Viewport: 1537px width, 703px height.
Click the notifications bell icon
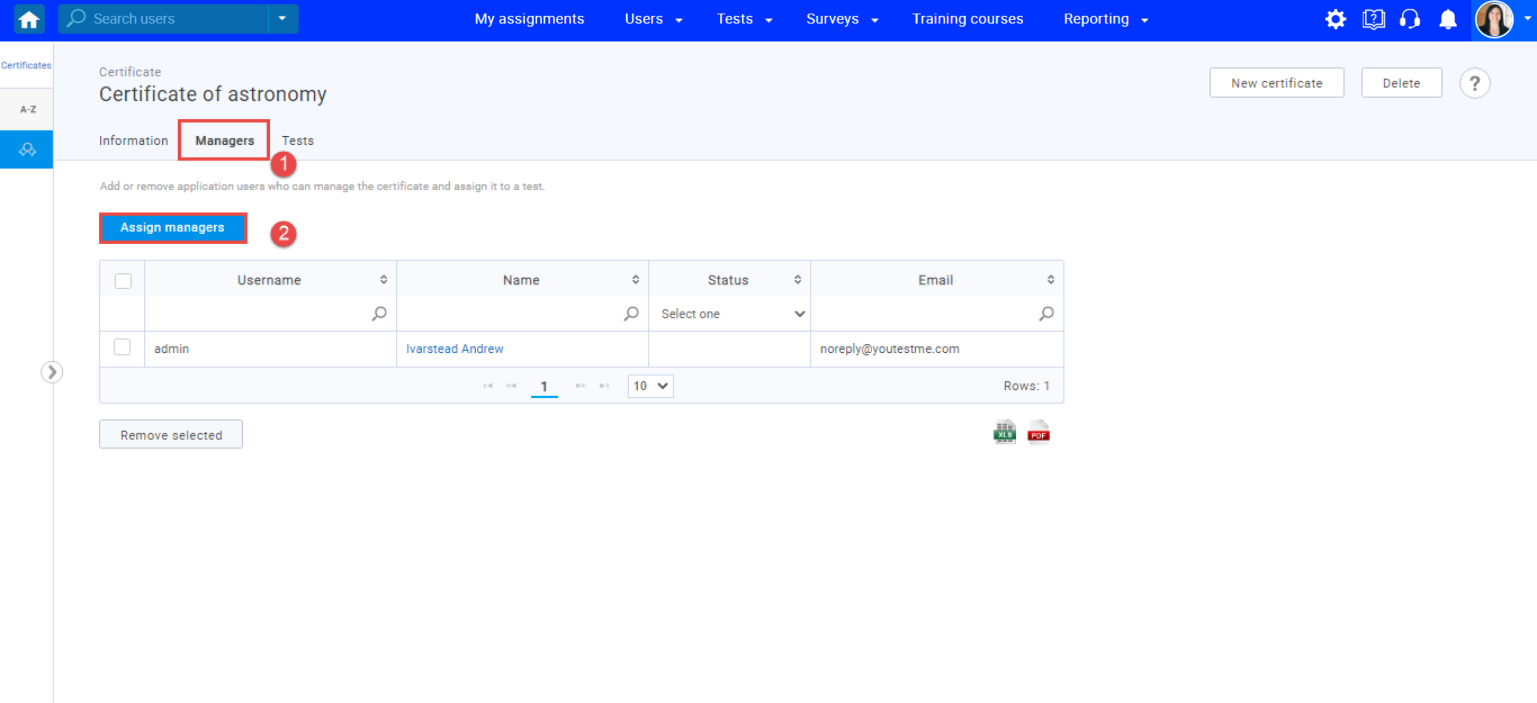tap(1447, 19)
